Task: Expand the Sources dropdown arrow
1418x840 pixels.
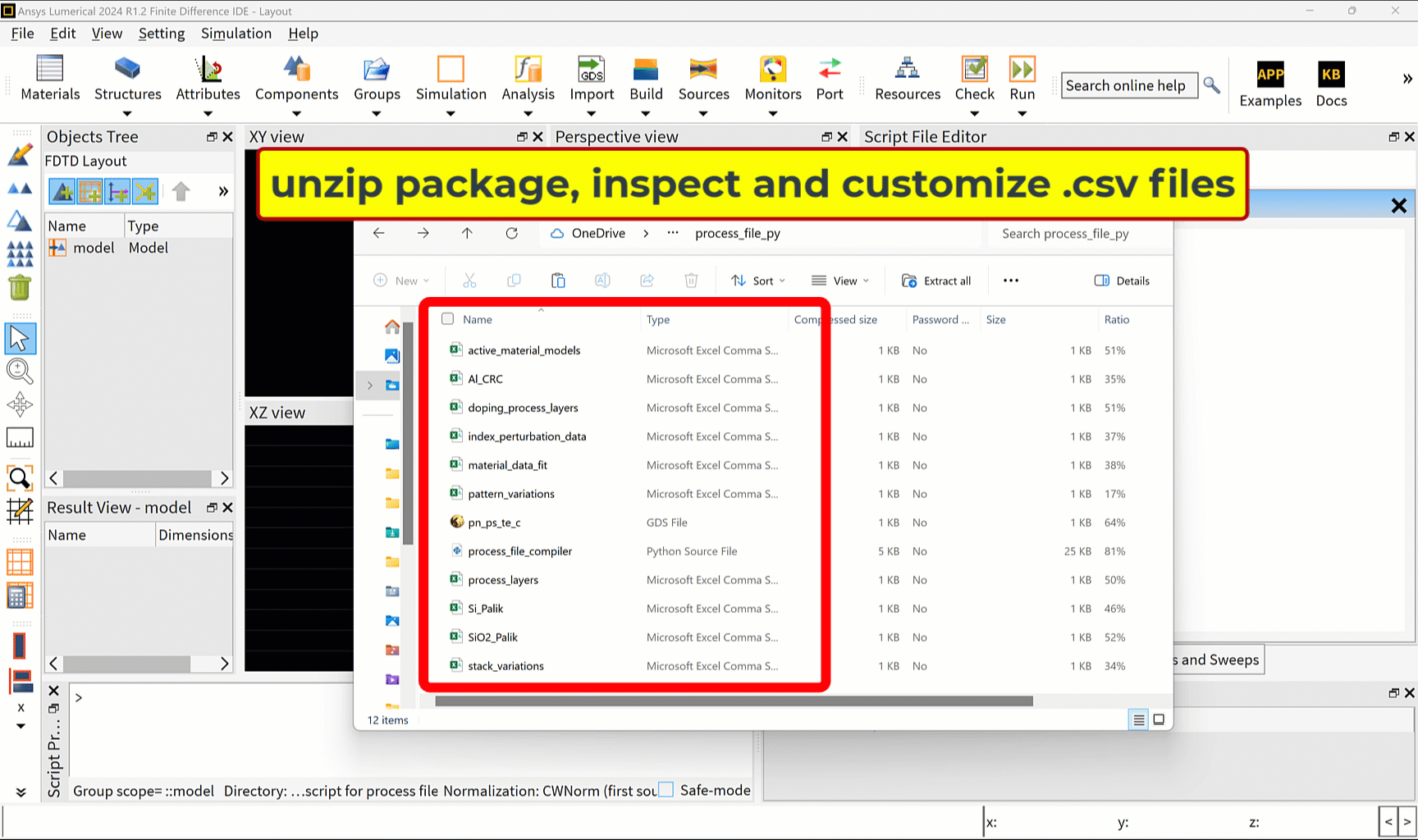Action: tap(703, 113)
